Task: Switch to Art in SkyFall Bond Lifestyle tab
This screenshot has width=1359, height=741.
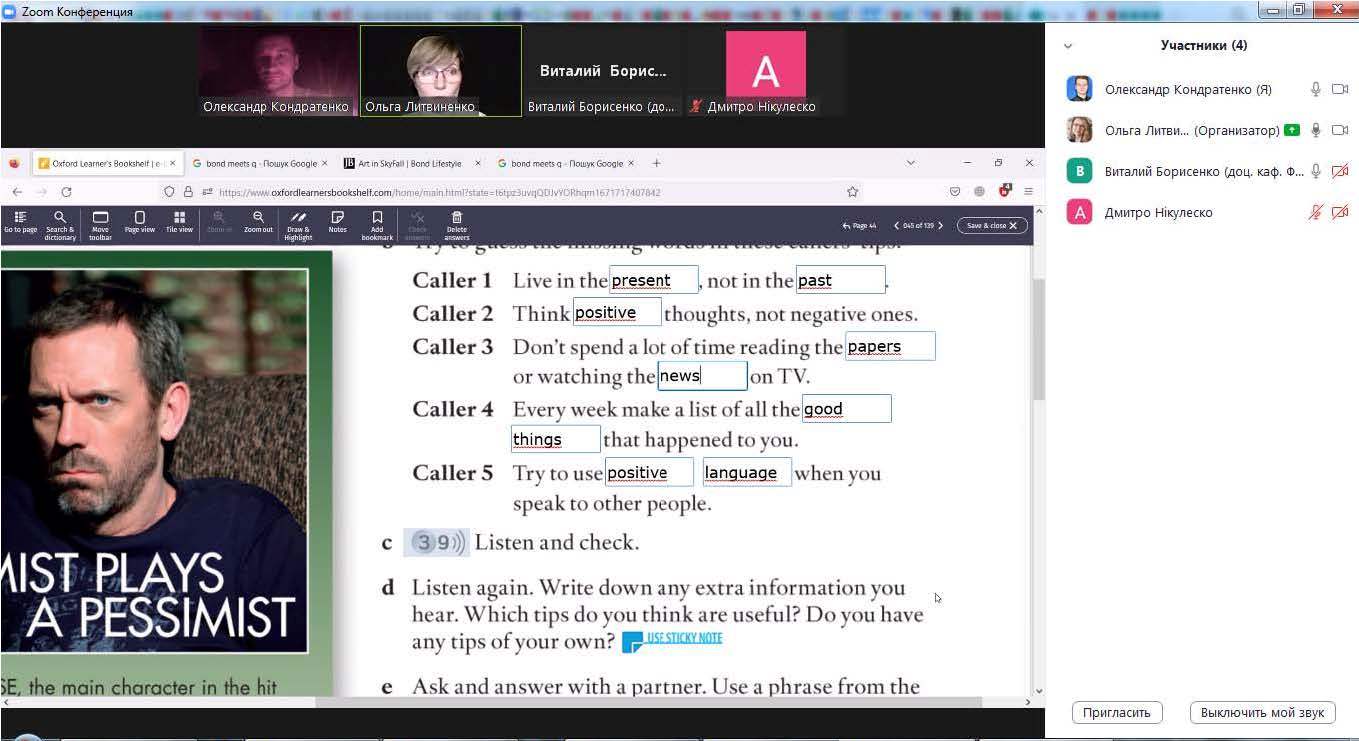Action: point(409,163)
